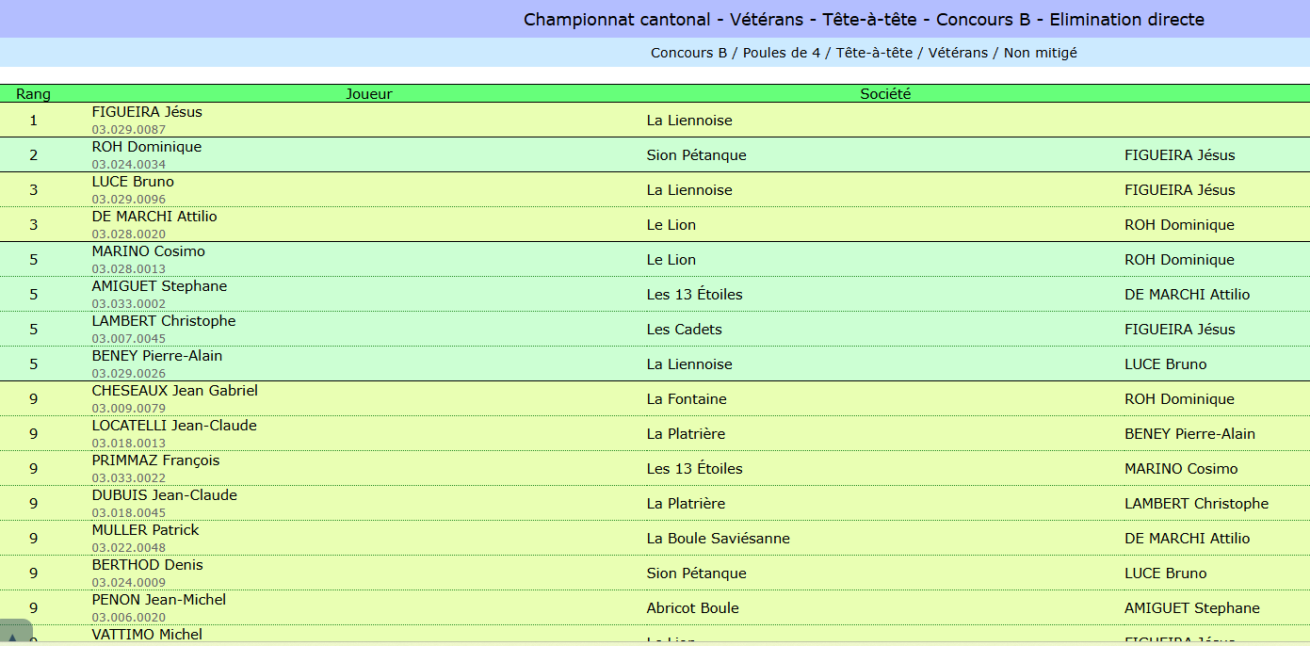Click the Championnat cantonal title header

864,20
